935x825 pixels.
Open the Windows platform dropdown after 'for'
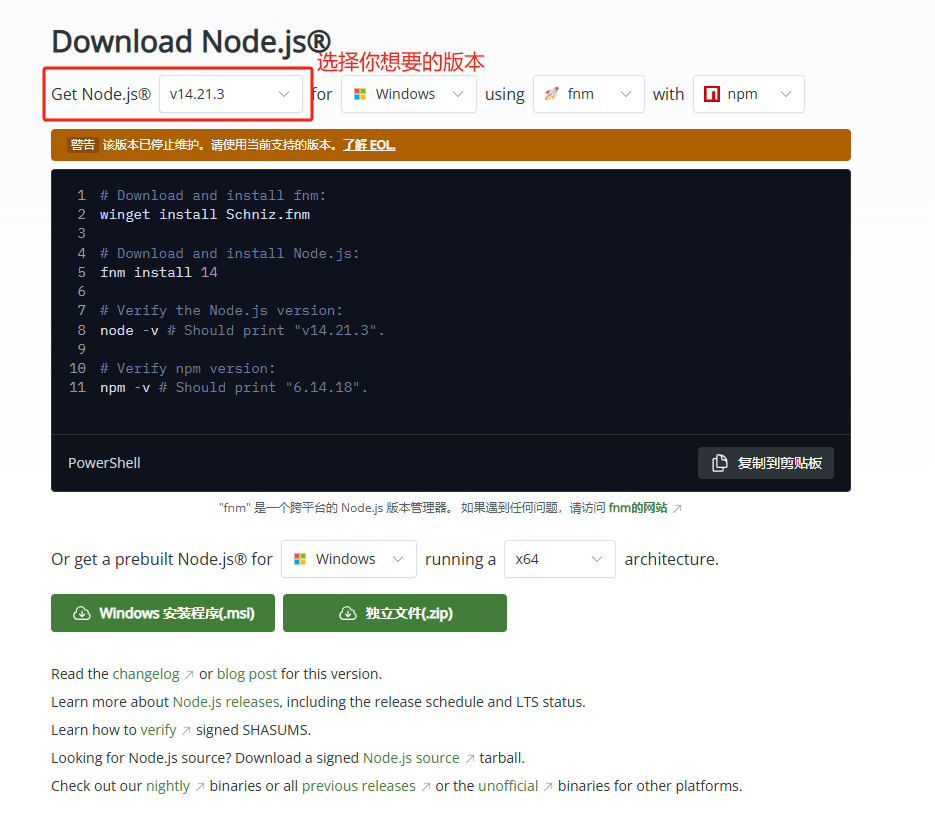click(x=408, y=94)
